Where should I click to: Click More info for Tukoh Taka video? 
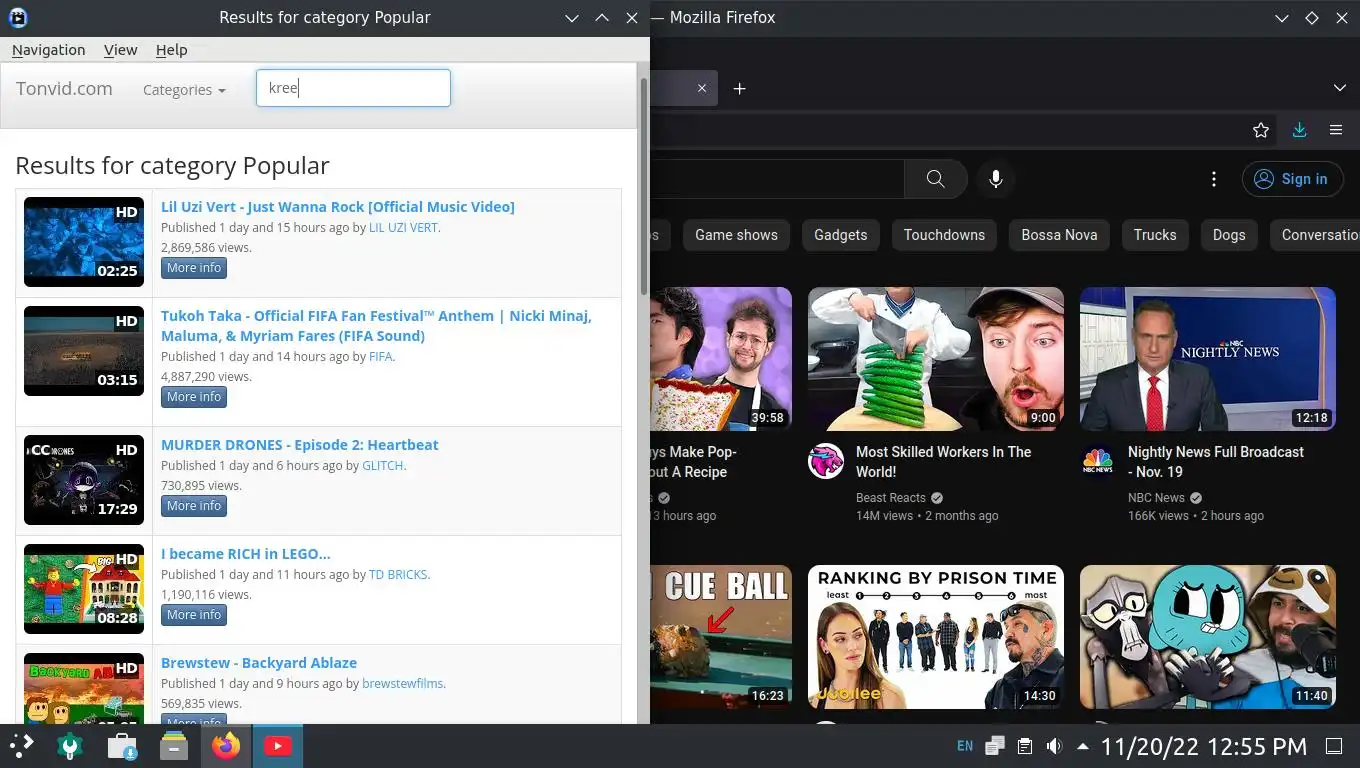pyautogui.click(x=194, y=397)
